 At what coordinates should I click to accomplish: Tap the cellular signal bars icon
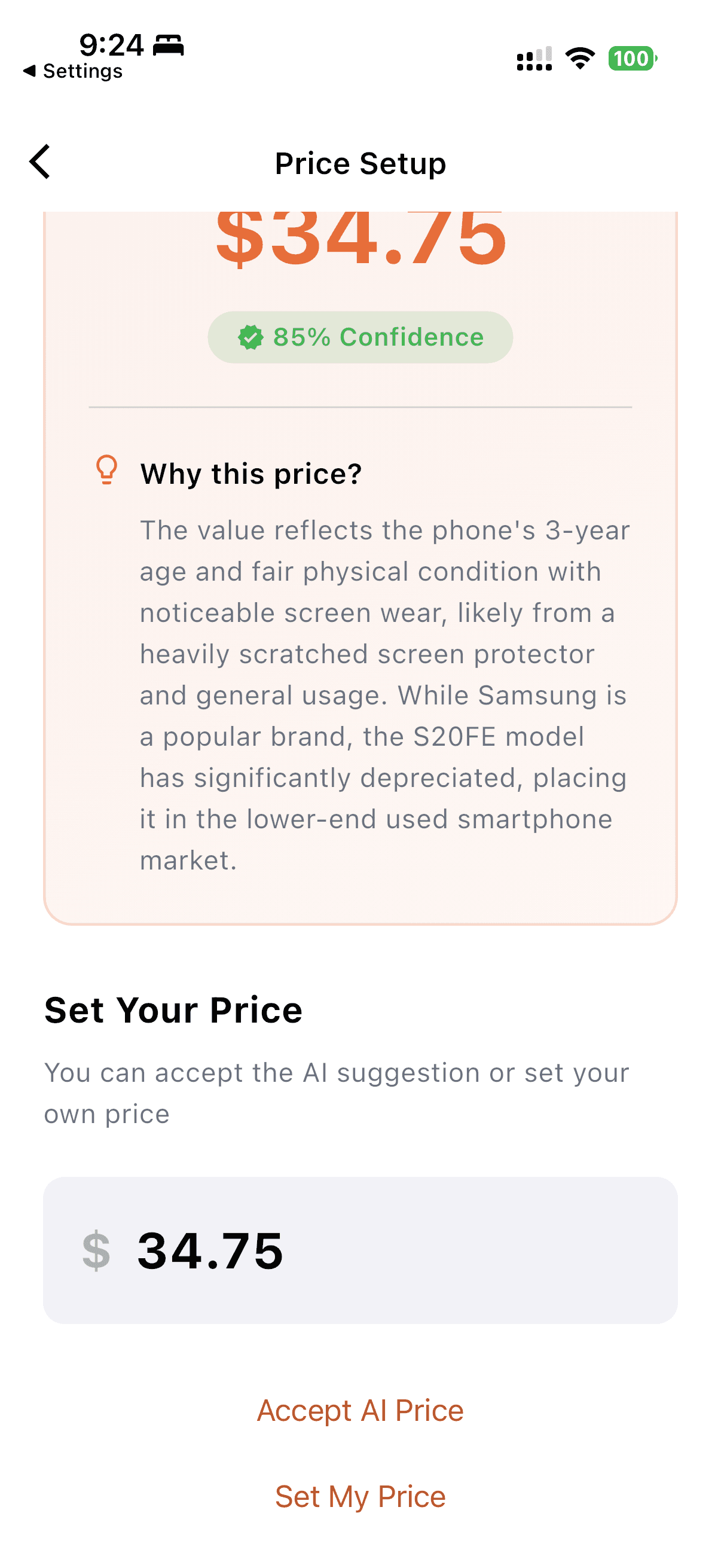[534, 59]
